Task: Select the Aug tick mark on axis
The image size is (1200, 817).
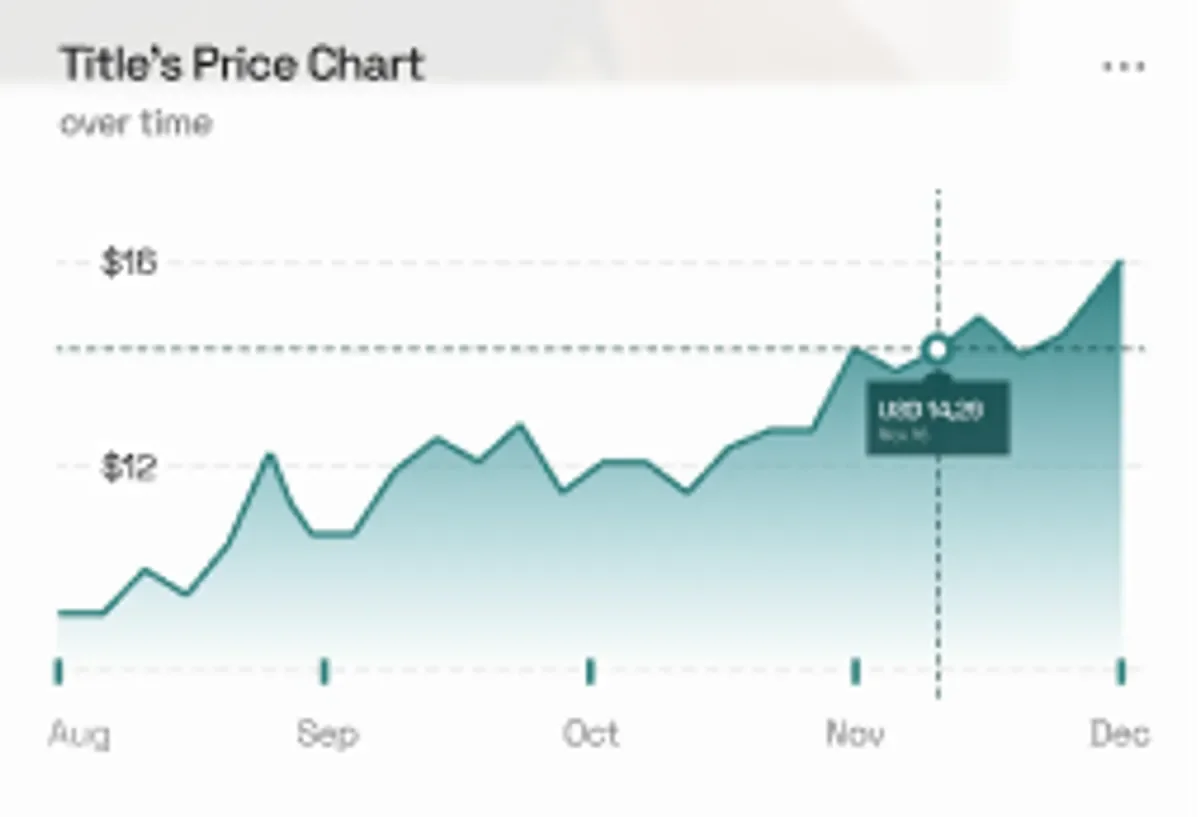Action: (x=58, y=671)
